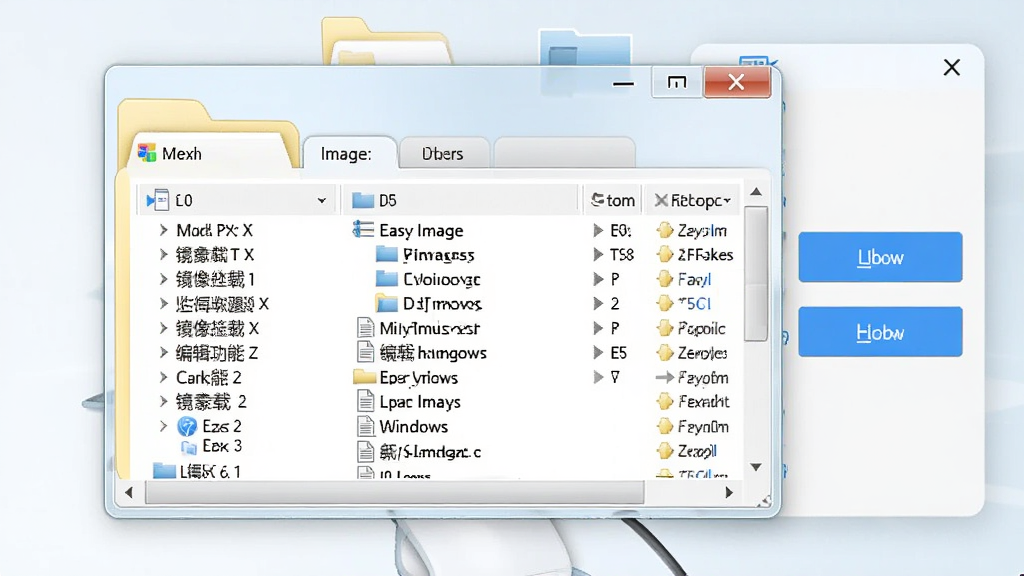This screenshot has height=576, width=1024.
Task: Select the Lpac Imays file icon
Action: point(365,402)
